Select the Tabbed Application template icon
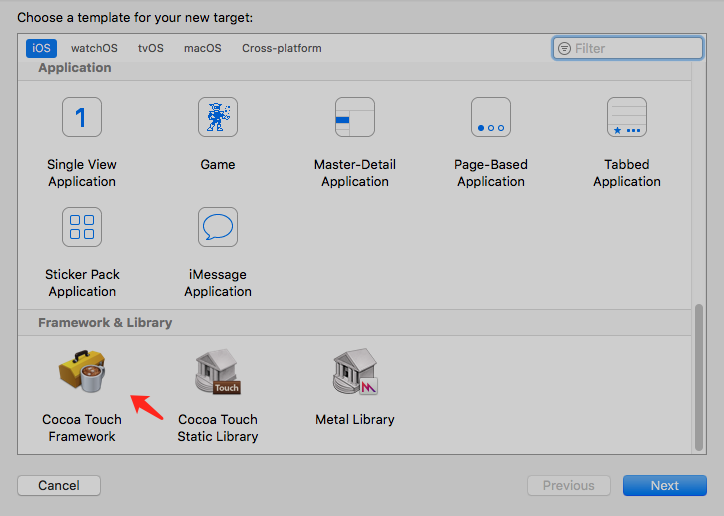 pos(627,117)
